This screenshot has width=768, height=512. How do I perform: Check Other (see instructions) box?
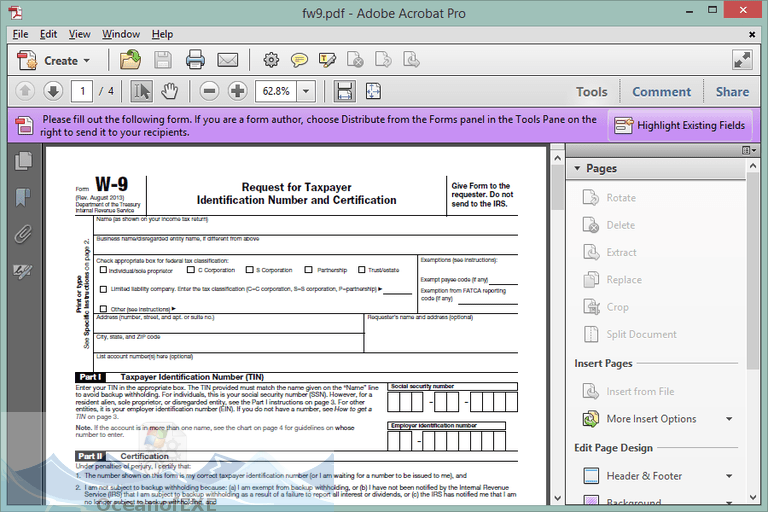point(103,309)
